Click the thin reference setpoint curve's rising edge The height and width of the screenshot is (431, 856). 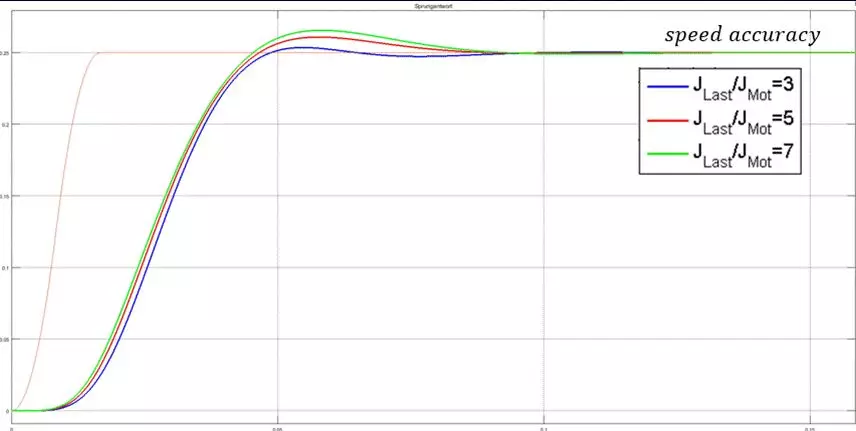pyautogui.click(x=57, y=232)
